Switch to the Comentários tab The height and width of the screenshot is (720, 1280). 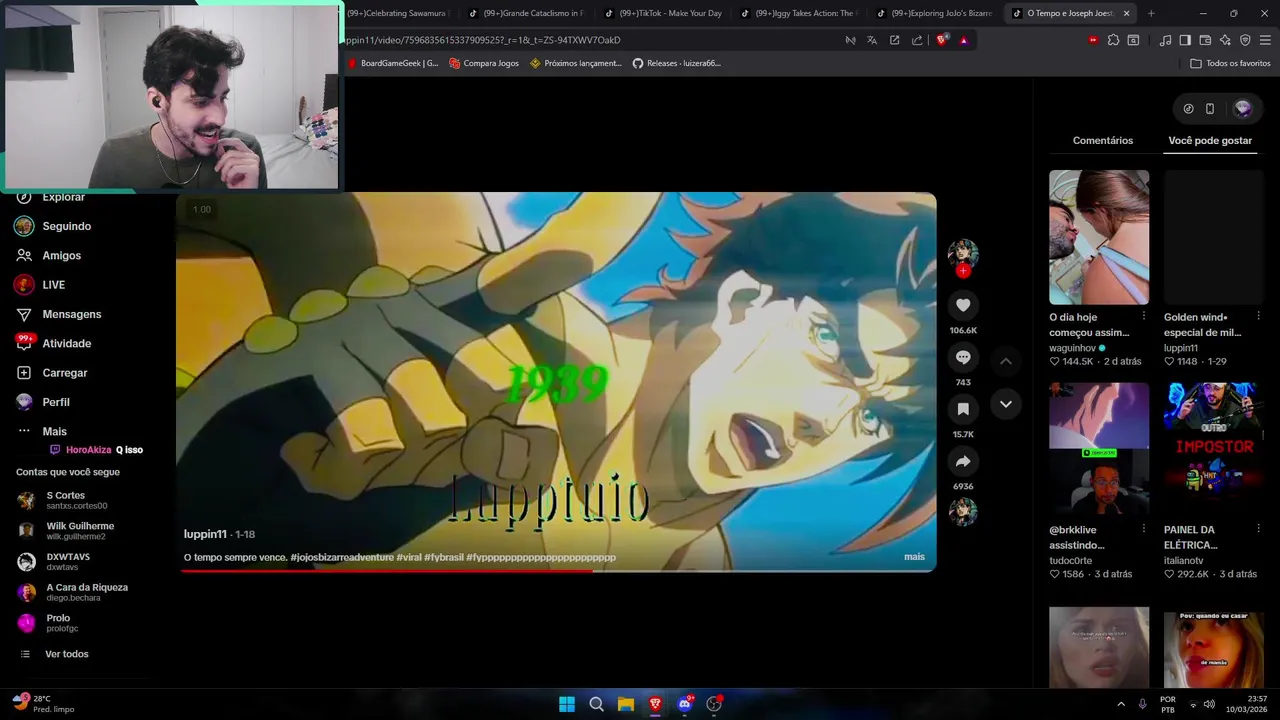1102,140
